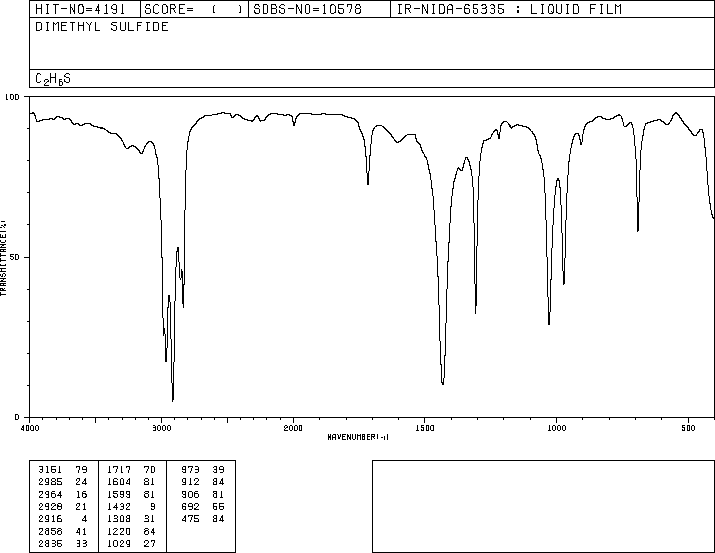
Task: Click the deepest peak bottom near 2916
Action: pos(173,400)
